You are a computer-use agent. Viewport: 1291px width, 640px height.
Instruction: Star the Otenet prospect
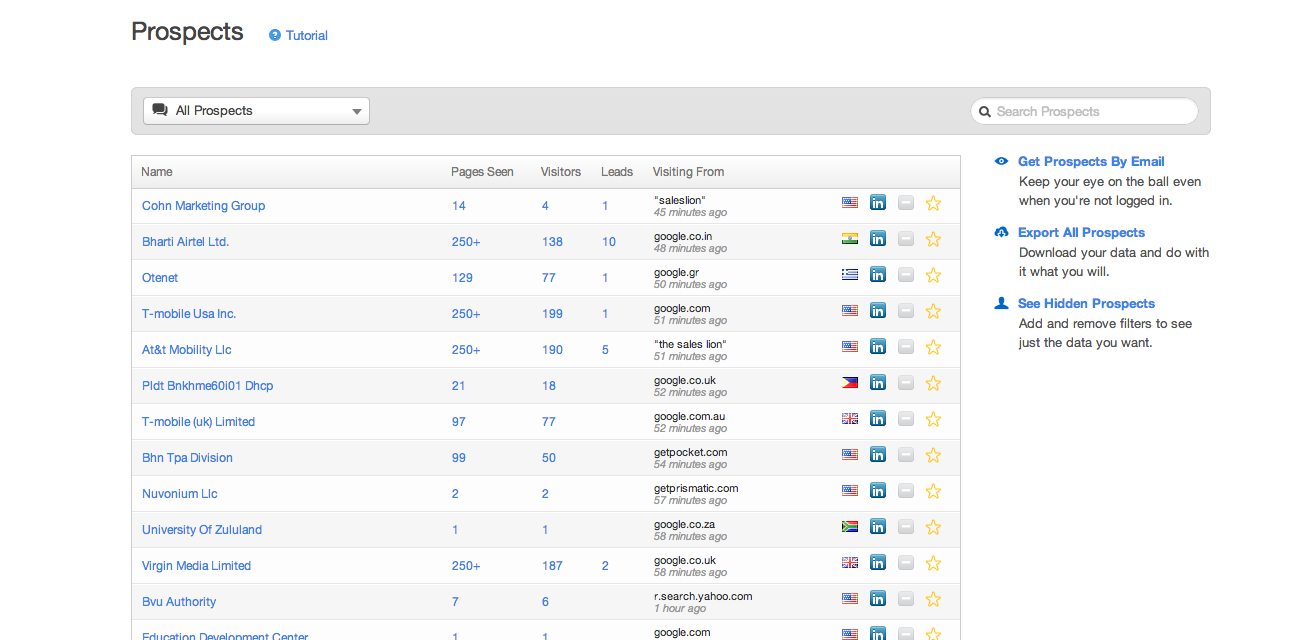[933, 275]
